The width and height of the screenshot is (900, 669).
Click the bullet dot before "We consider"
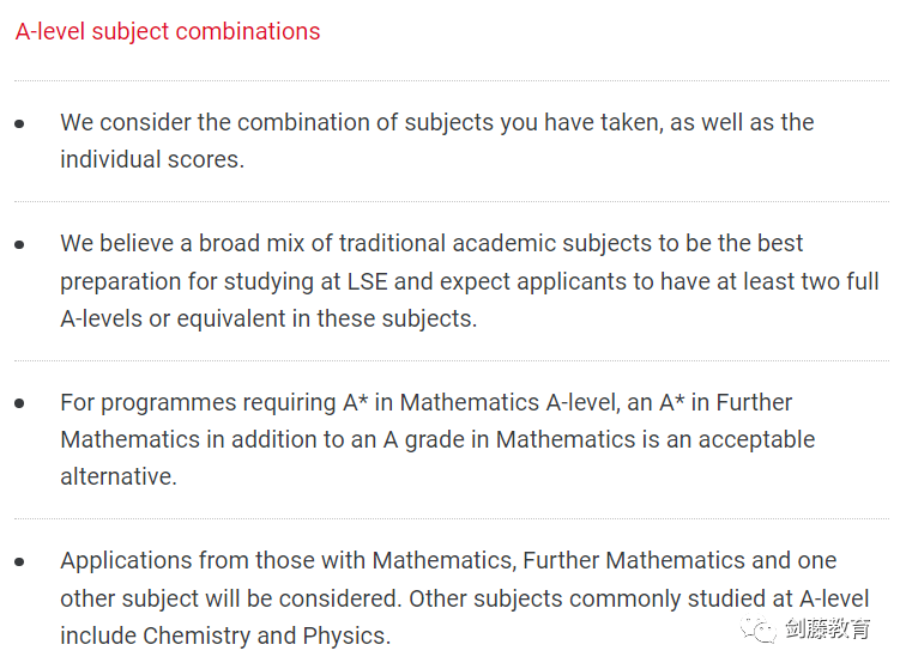point(20,123)
